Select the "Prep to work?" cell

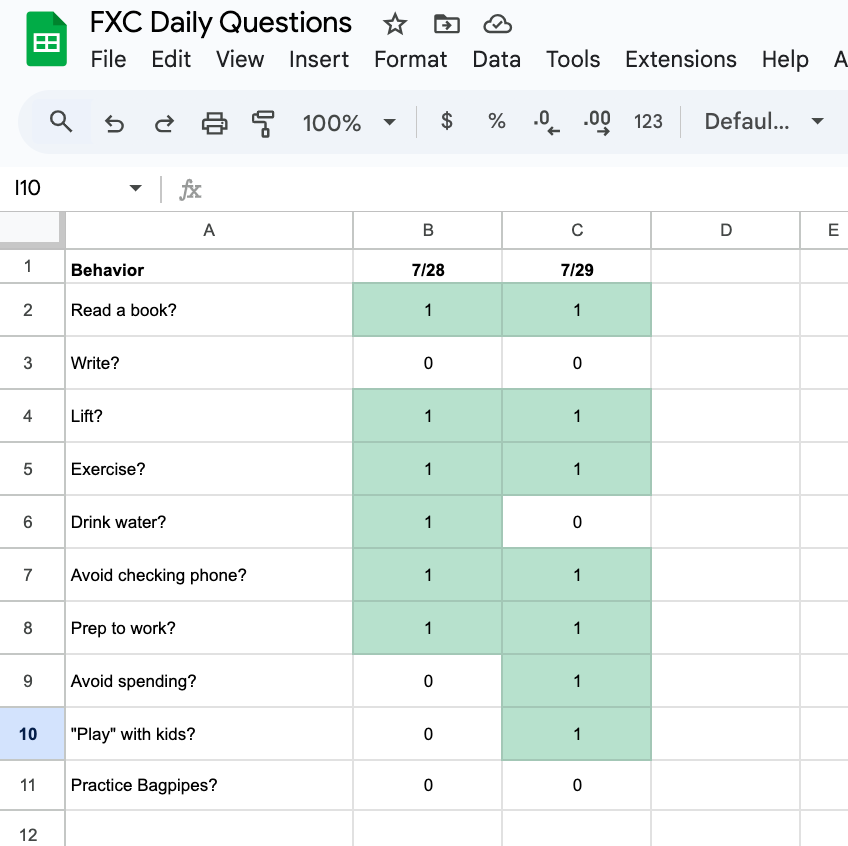pos(209,628)
